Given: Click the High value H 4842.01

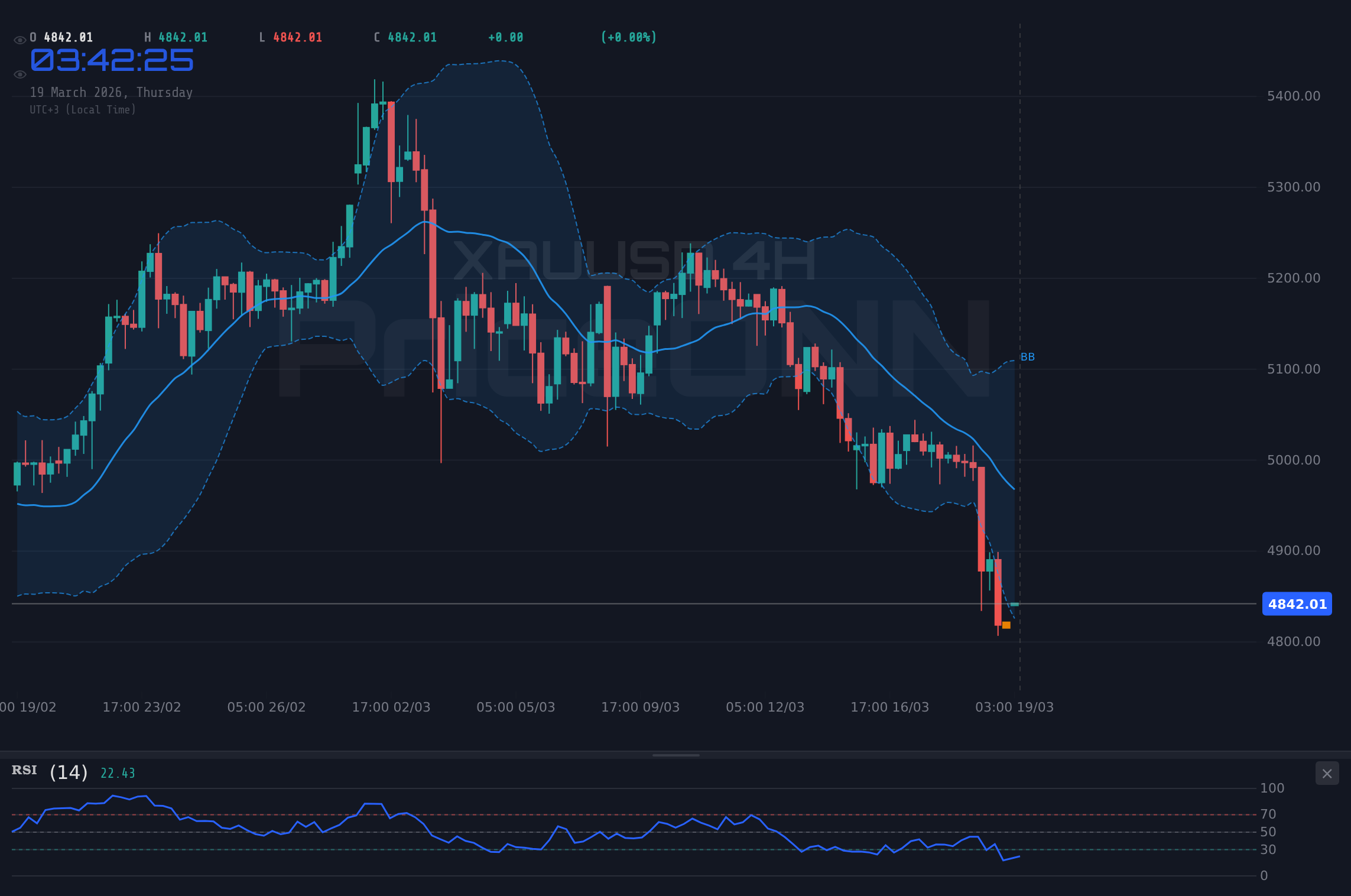Looking at the screenshot, I should click(x=182, y=37).
